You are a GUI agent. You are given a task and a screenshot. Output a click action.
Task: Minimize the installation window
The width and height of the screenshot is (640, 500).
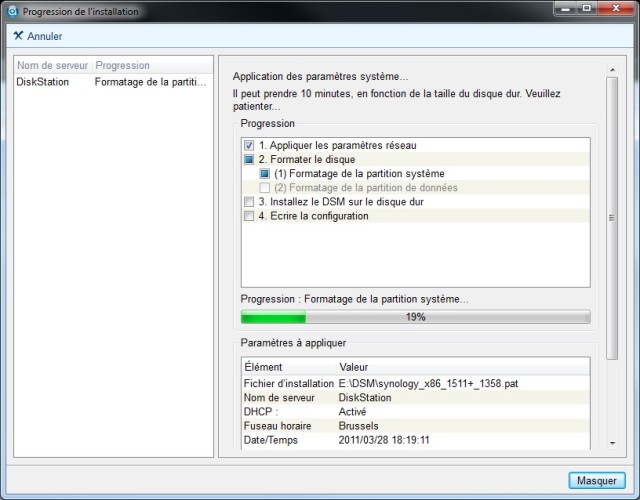click(x=566, y=9)
